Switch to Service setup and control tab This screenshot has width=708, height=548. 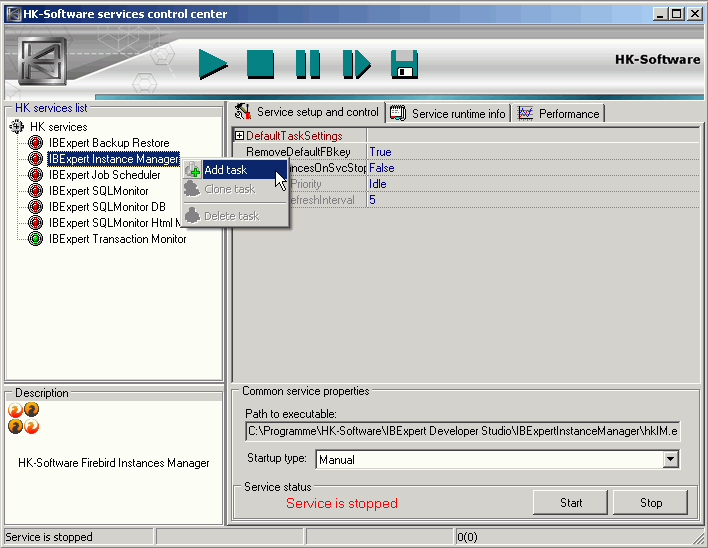coord(307,112)
